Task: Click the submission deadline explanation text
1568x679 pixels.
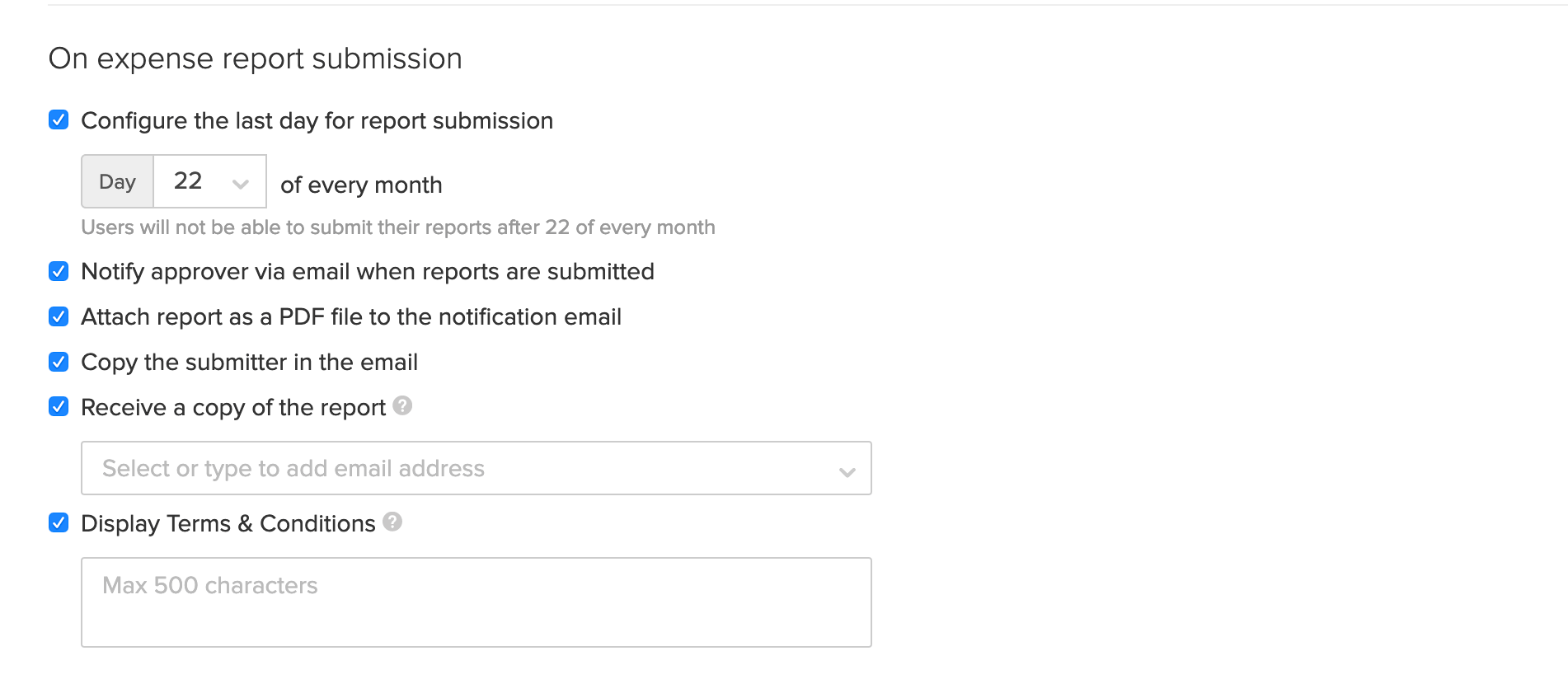Action: click(x=397, y=227)
